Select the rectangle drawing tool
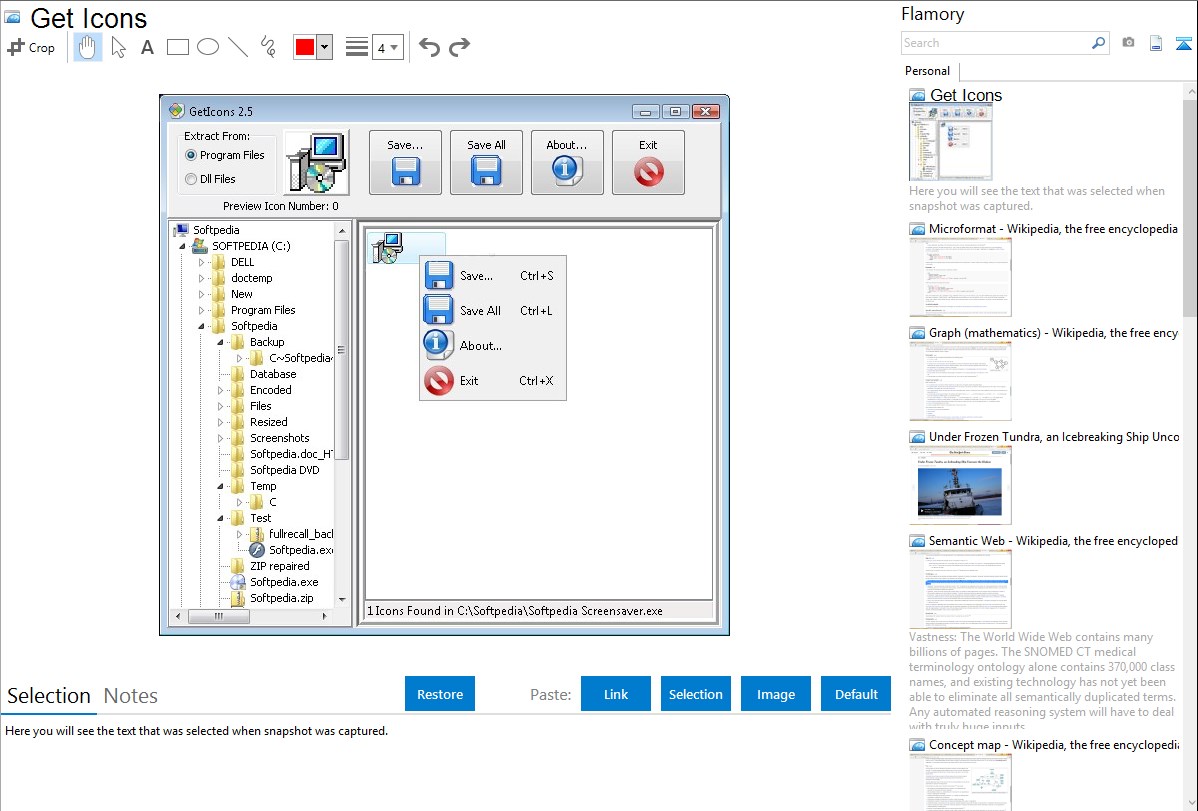This screenshot has width=1198, height=811. (x=178, y=47)
